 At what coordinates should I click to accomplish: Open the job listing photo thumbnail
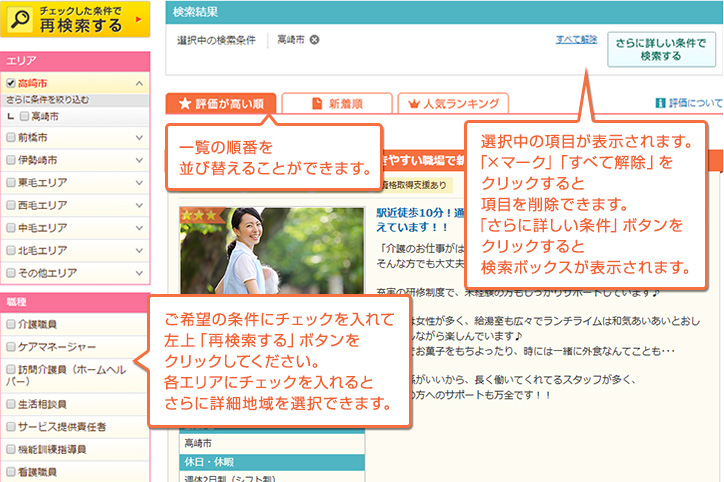tap(270, 265)
